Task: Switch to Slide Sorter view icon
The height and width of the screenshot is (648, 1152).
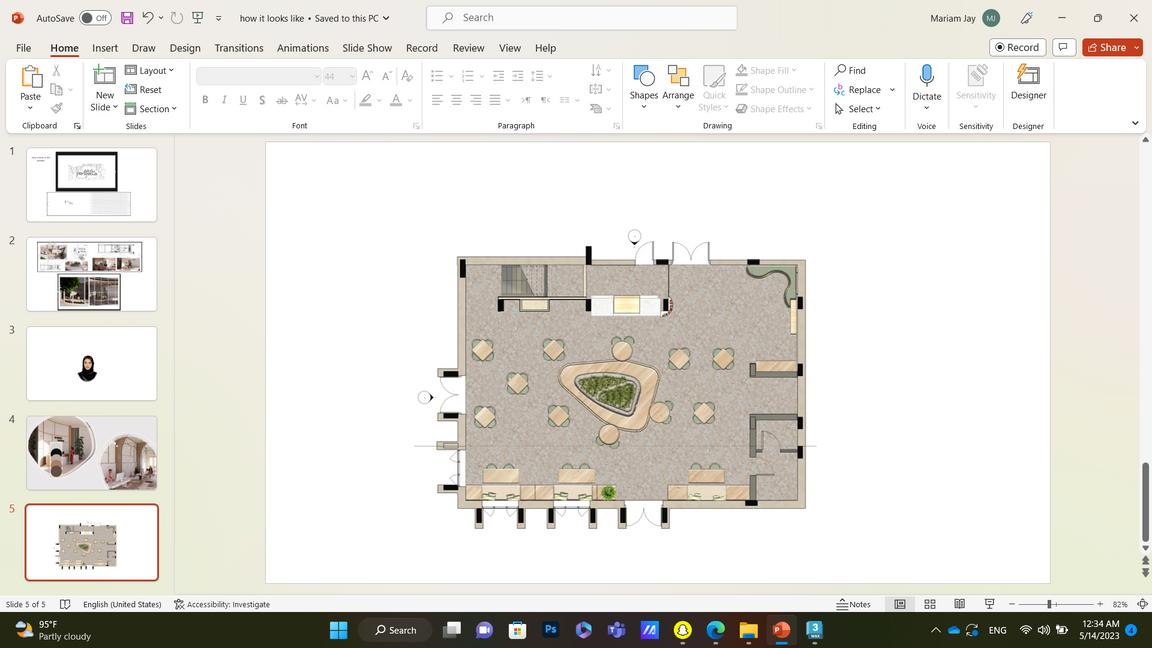Action: (x=929, y=604)
